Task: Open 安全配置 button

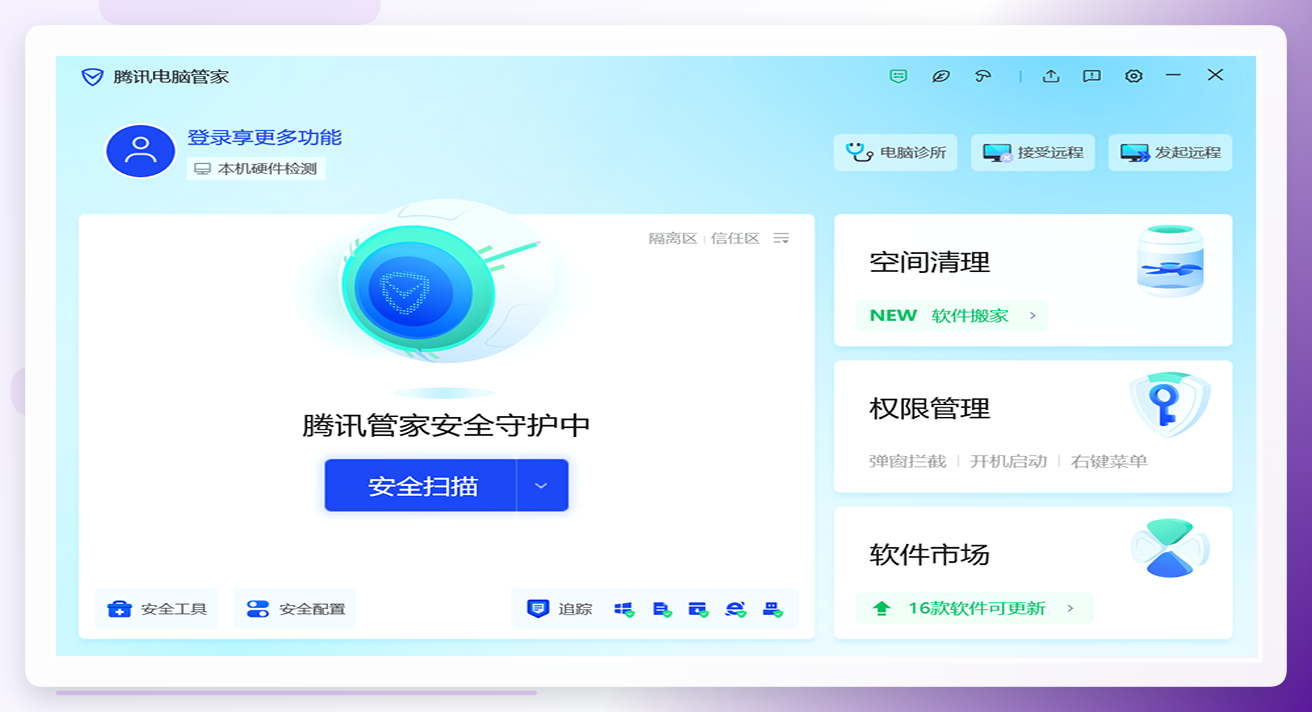Action: 295,609
